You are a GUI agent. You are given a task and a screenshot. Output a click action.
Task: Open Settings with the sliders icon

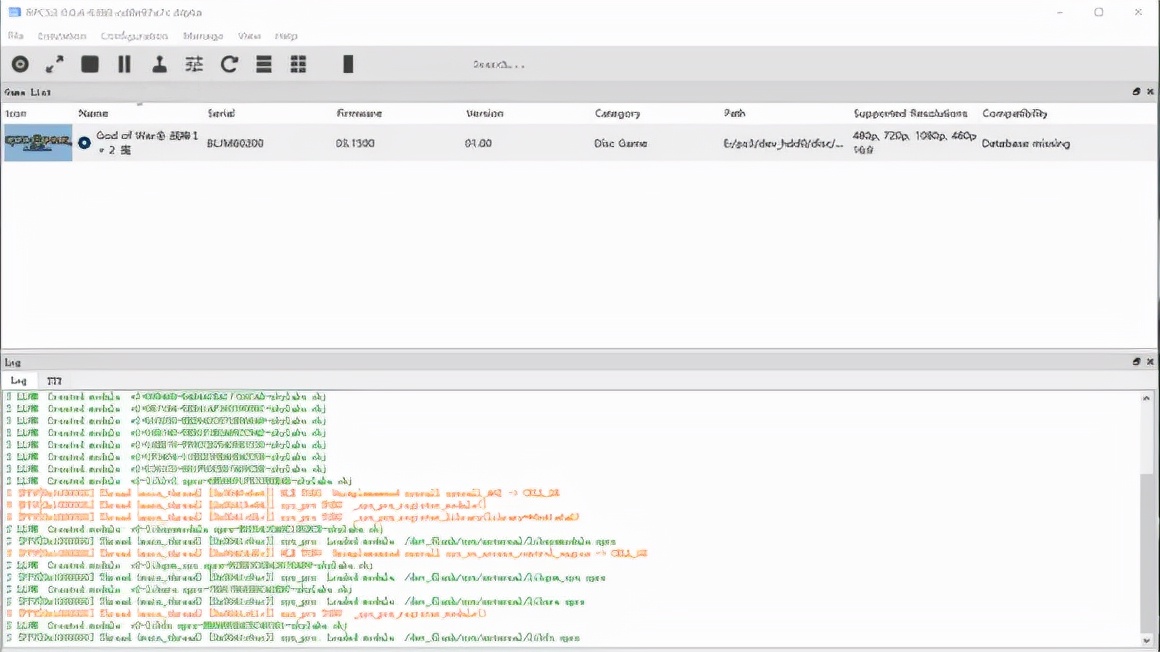pos(194,64)
